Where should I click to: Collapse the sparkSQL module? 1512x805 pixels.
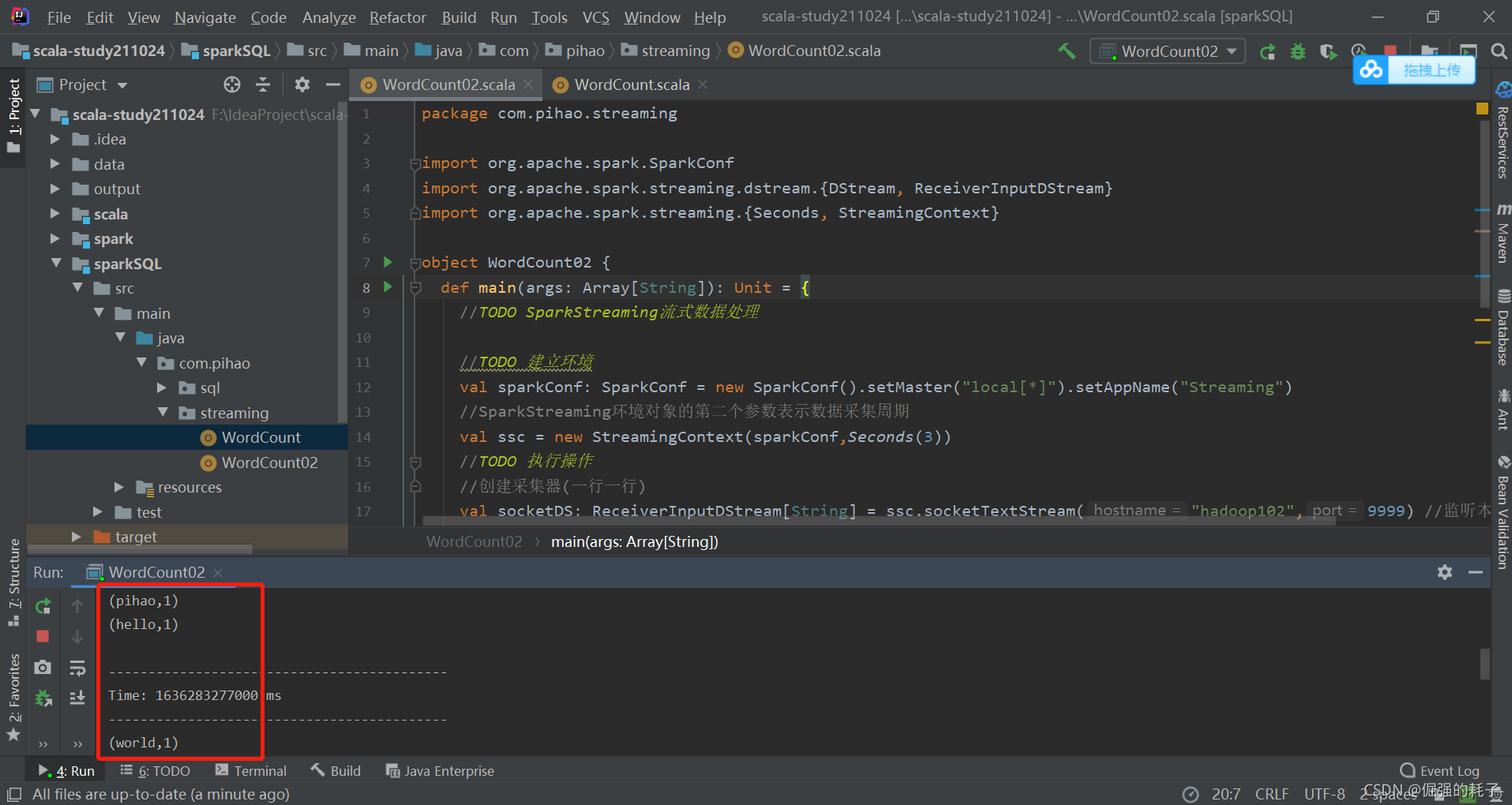point(56,263)
